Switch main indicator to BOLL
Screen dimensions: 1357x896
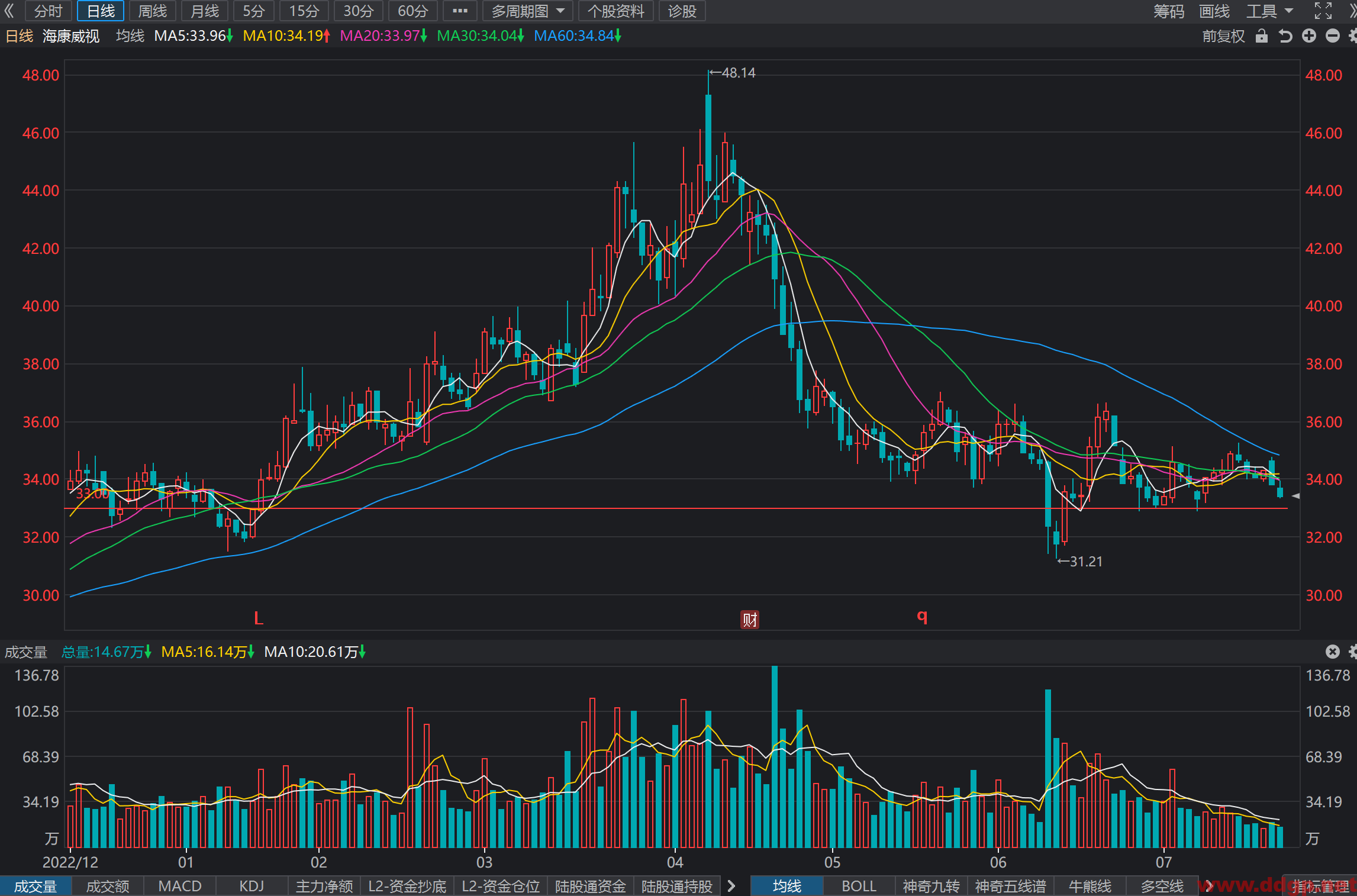pyautogui.click(x=859, y=886)
